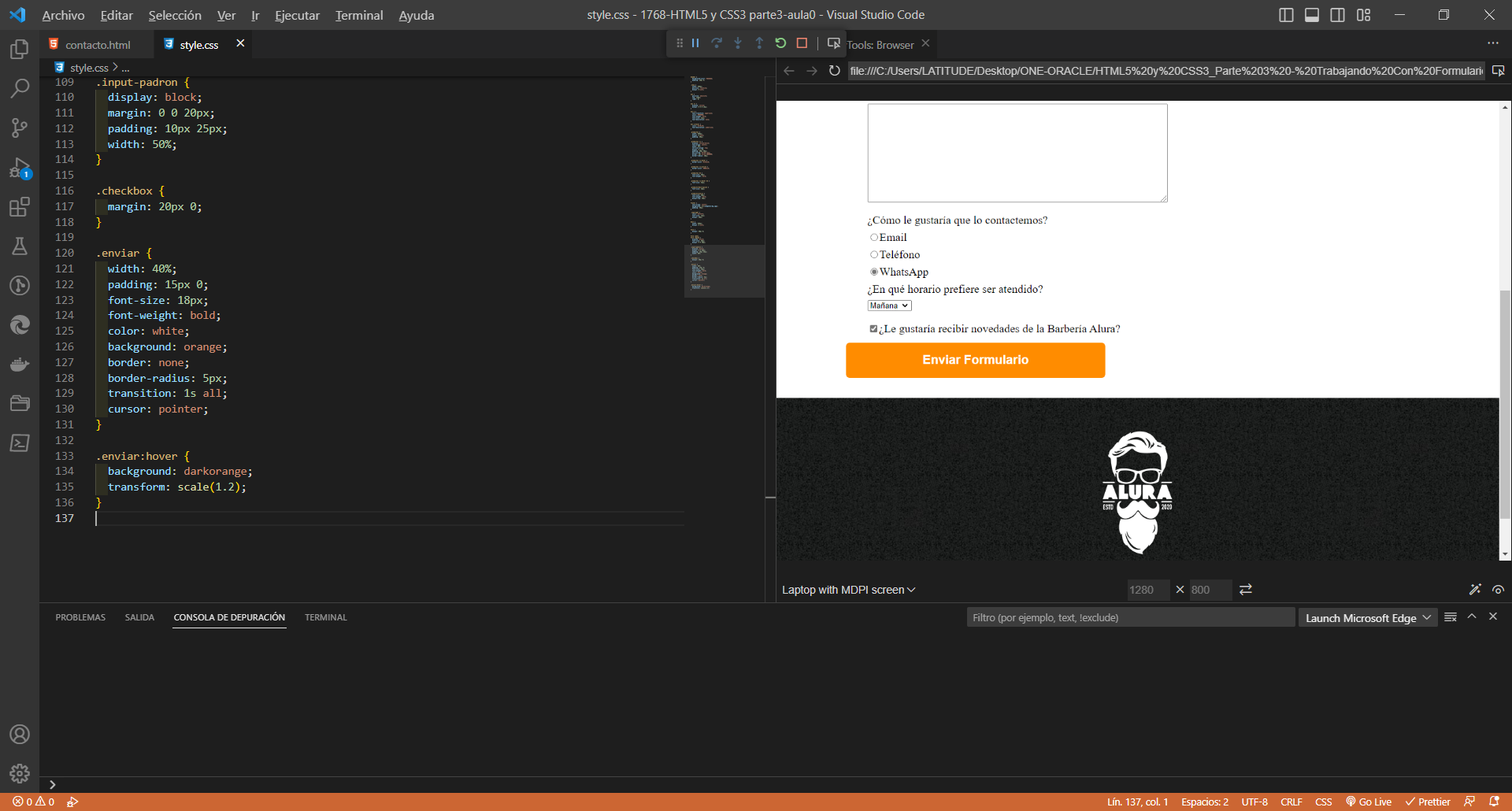Click Prettier in the status bar
The width and height of the screenshot is (1512, 811).
1428,802
